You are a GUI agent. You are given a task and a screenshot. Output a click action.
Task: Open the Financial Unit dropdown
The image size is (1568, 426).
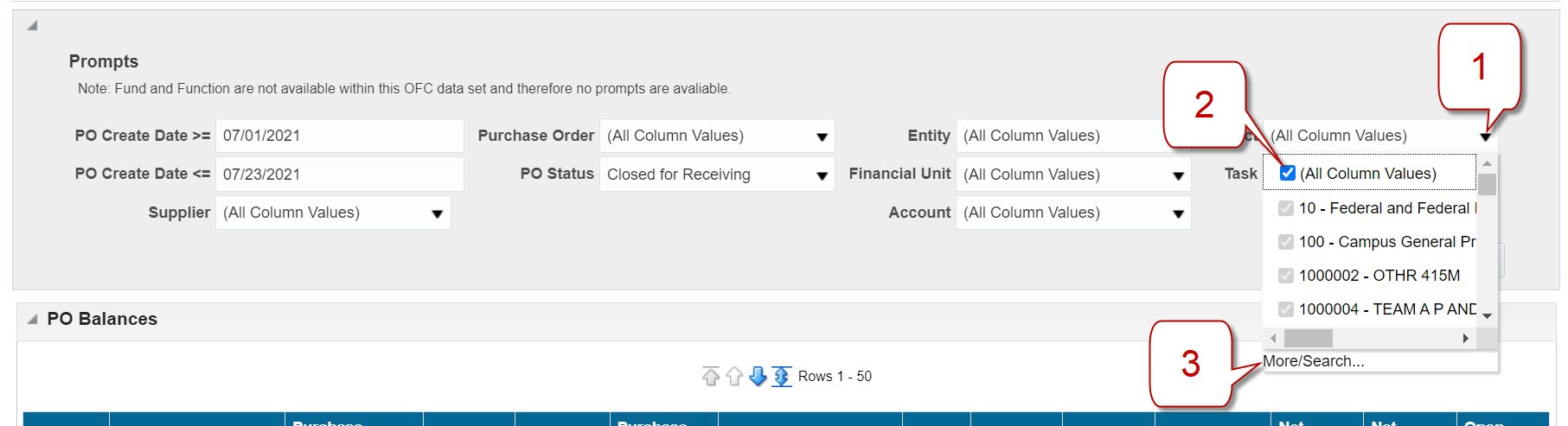click(x=1177, y=175)
